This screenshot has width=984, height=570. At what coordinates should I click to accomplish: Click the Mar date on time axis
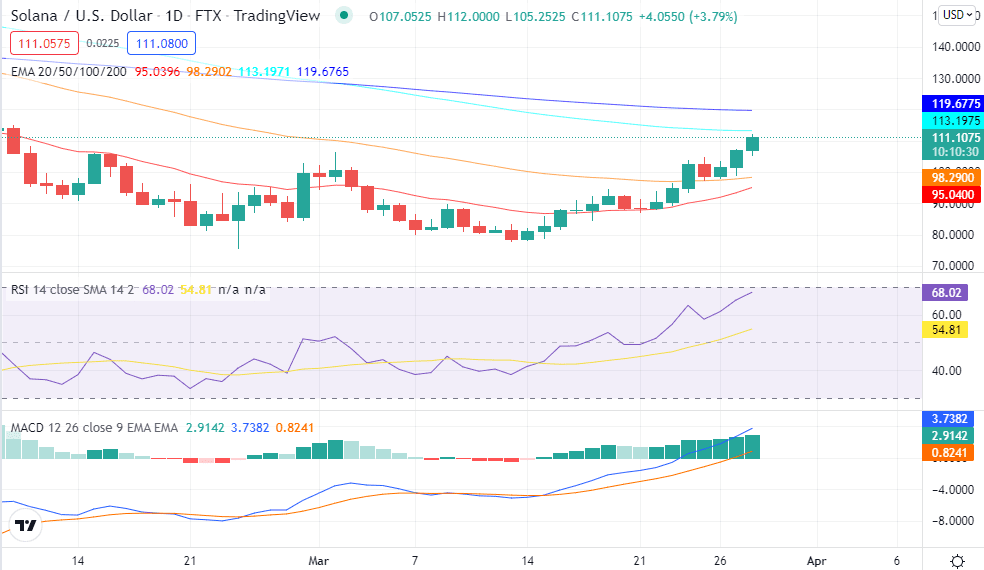[318, 561]
